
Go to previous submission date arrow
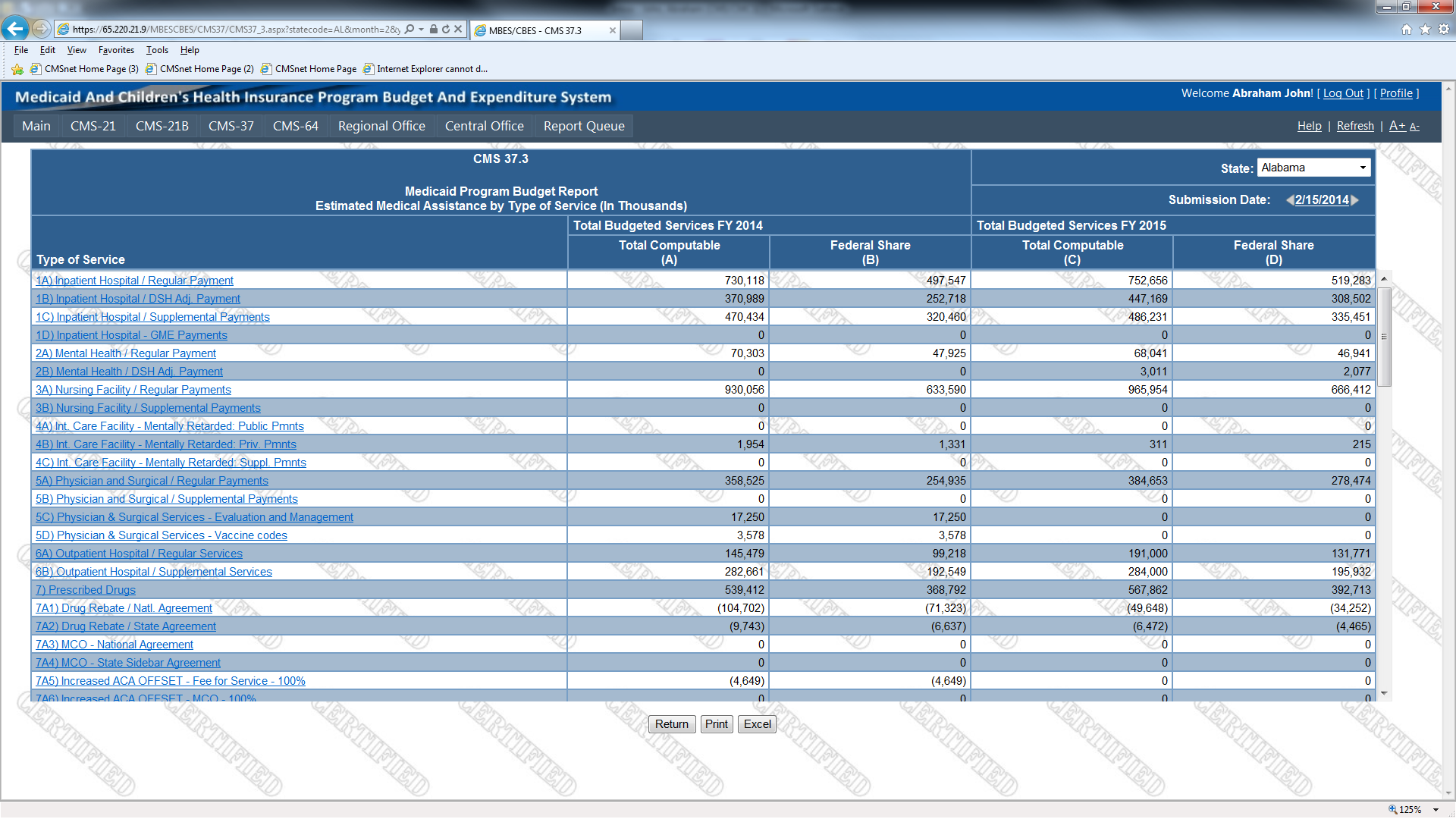click(x=1289, y=200)
